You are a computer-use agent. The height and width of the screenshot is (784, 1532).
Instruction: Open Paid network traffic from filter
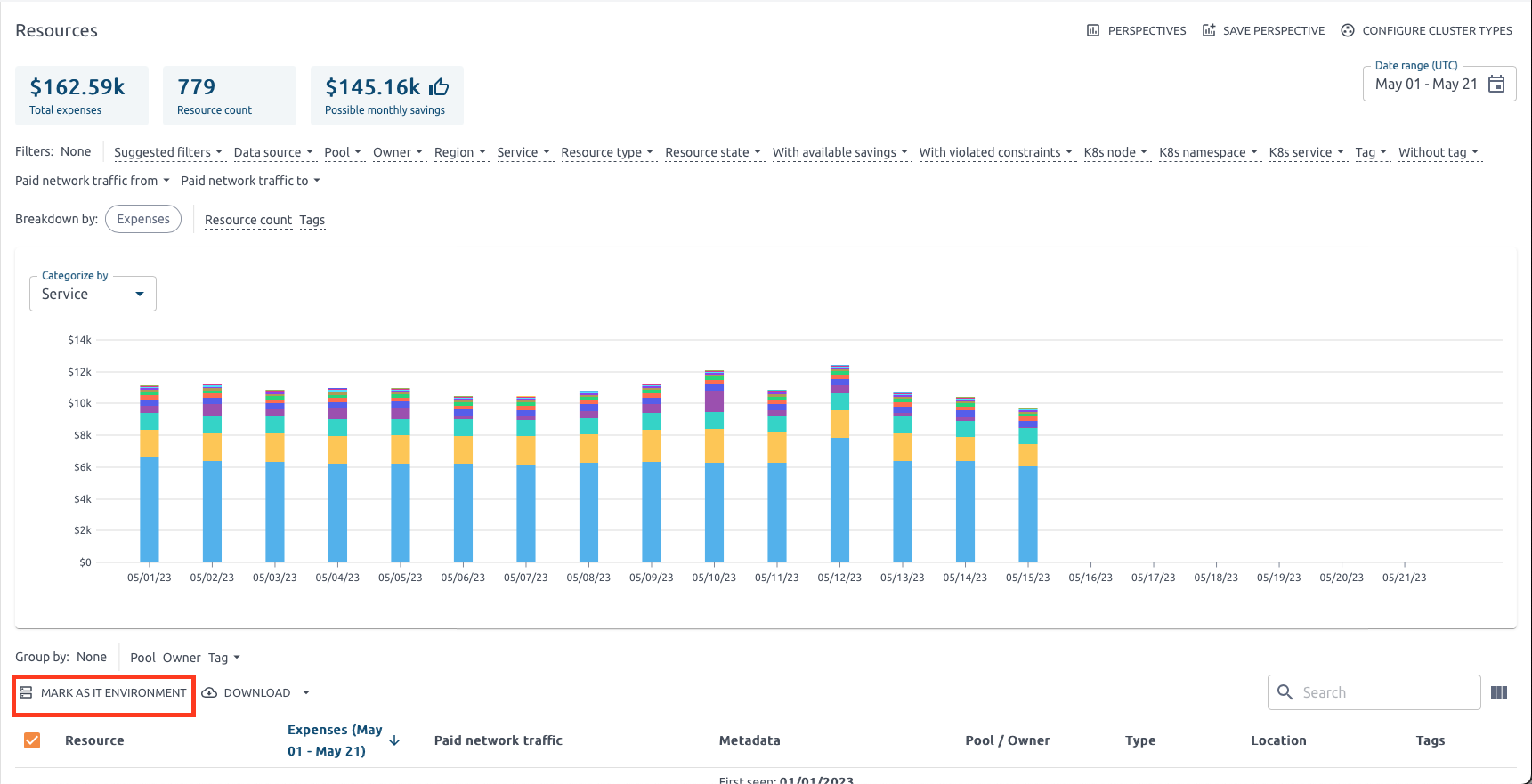pyautogui.click(x=93, y=181)
